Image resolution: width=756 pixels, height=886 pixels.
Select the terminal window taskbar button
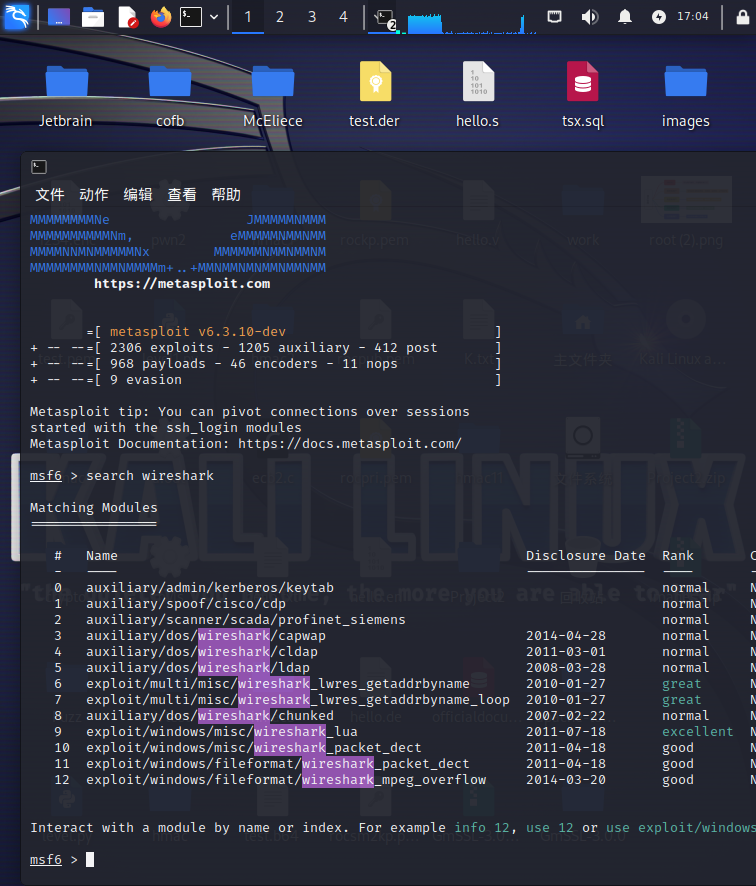385,18
